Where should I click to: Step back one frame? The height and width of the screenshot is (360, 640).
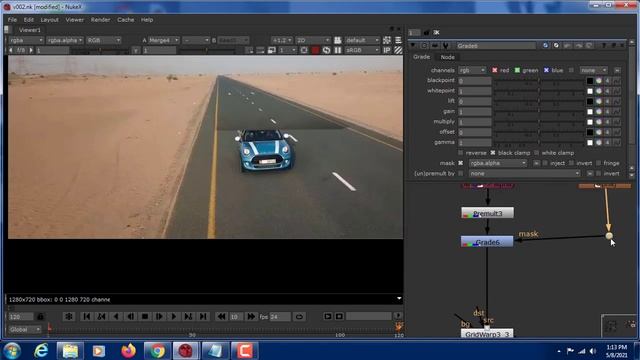pos(131,316)
